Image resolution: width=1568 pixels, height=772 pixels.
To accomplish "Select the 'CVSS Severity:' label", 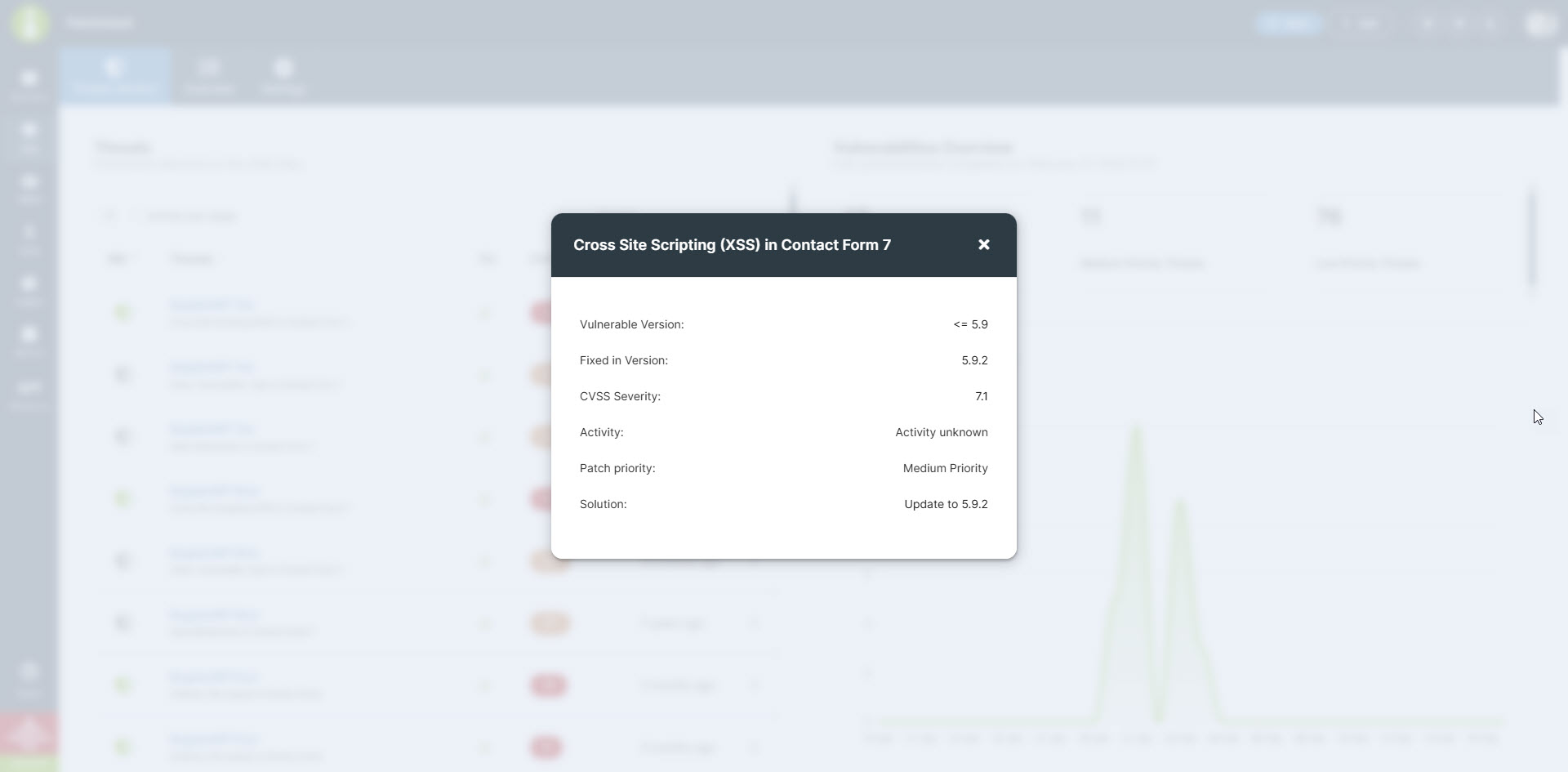I will 620,396.
